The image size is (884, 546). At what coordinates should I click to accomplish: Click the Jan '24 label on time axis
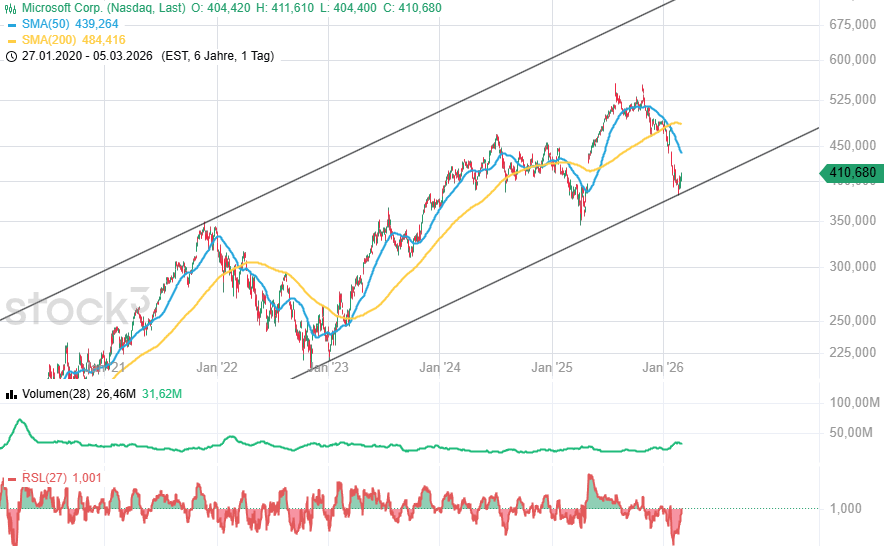point(439,368)
